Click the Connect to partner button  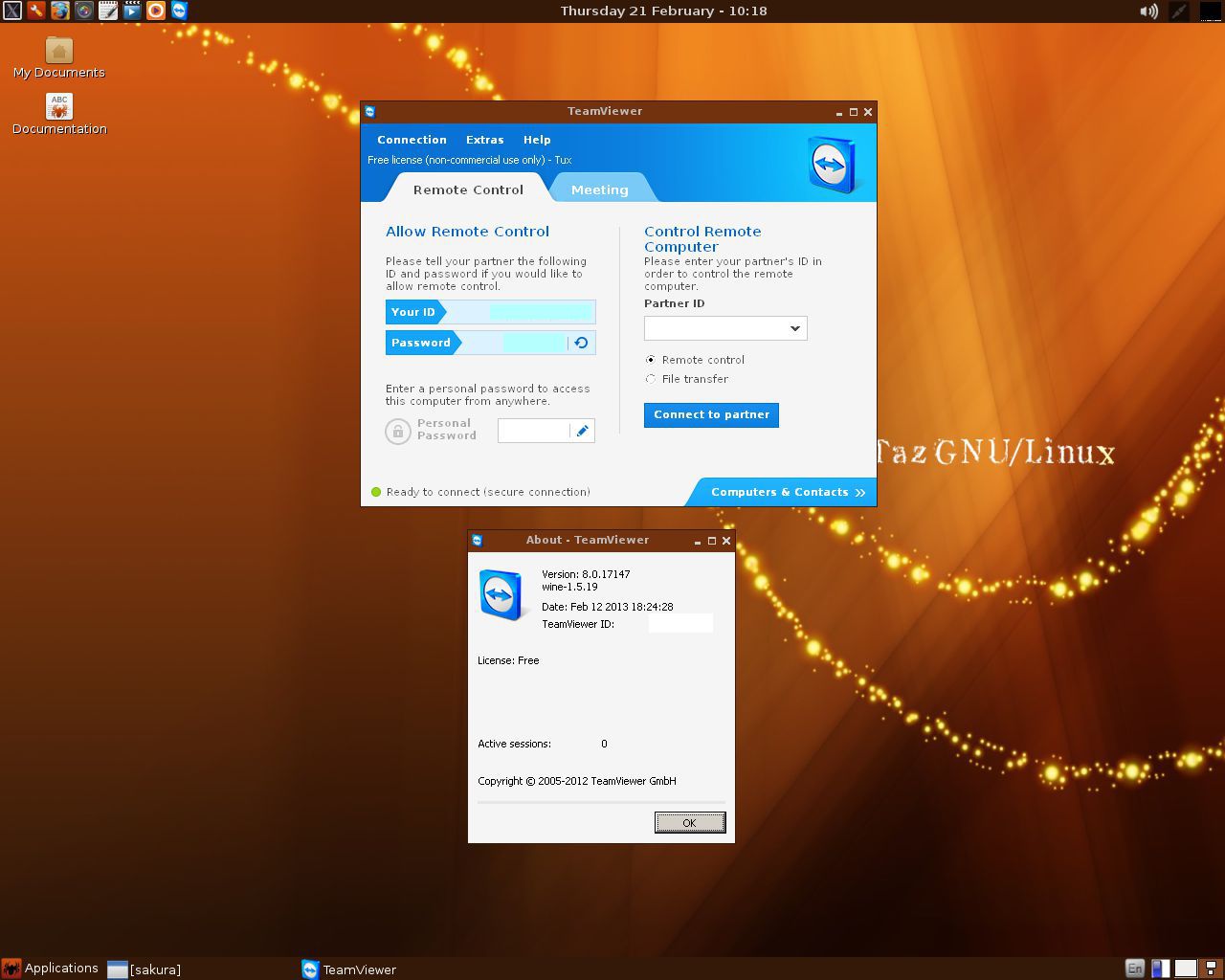click(x=711, y=414)
